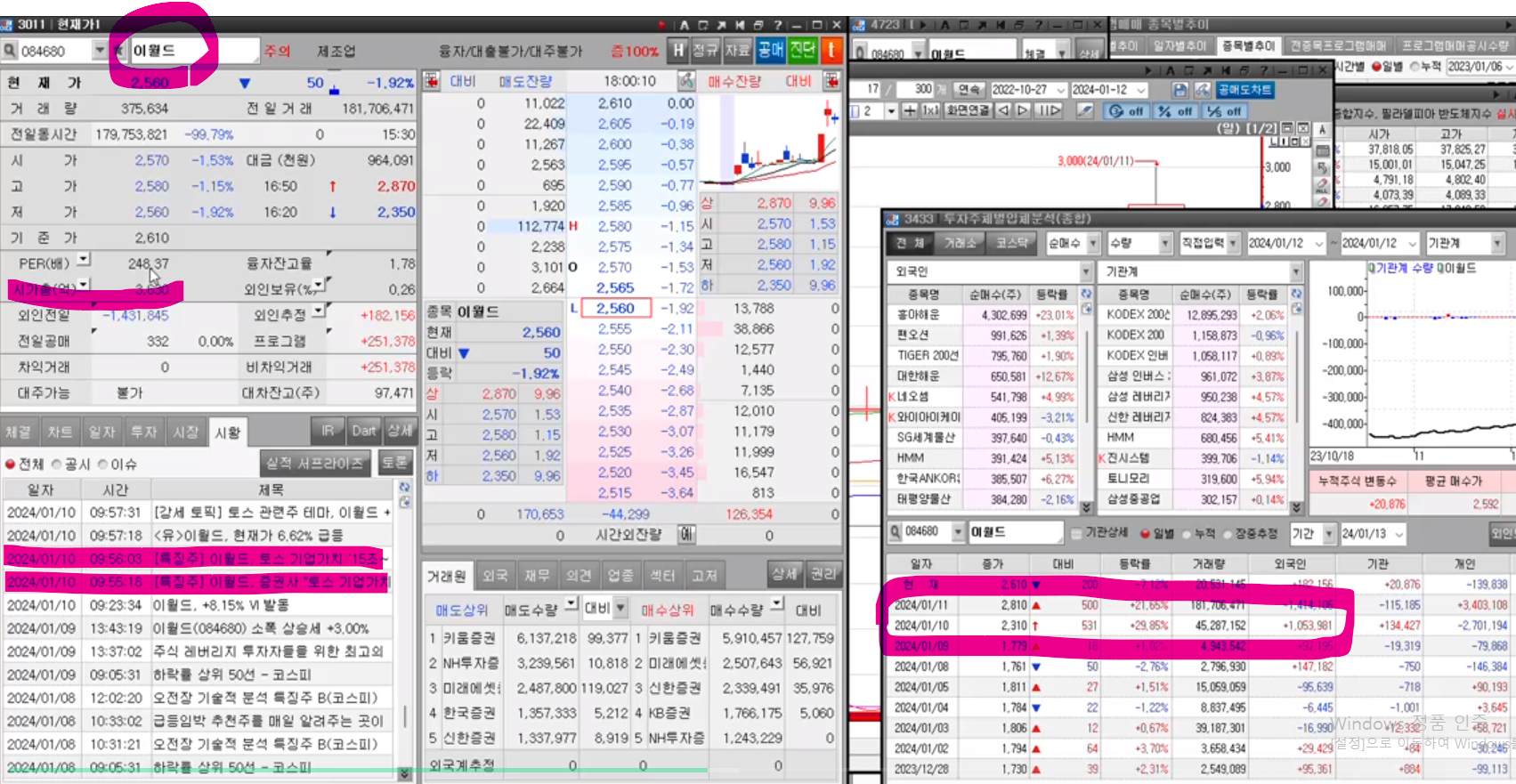
Task: Click the pin arrow icon in window 3011 title bar
Action: (722, 25)
